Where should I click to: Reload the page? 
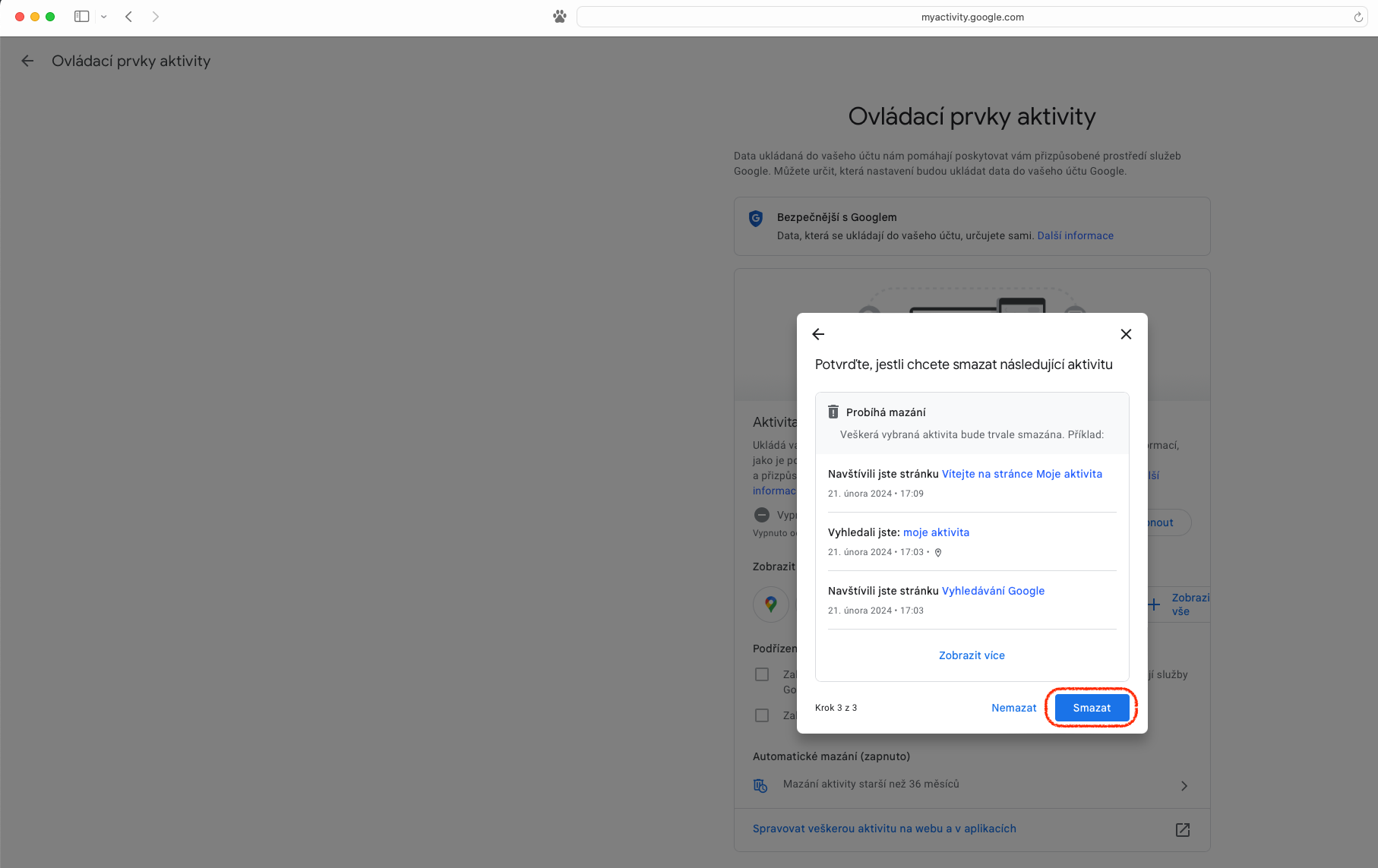click(1357, 17)
